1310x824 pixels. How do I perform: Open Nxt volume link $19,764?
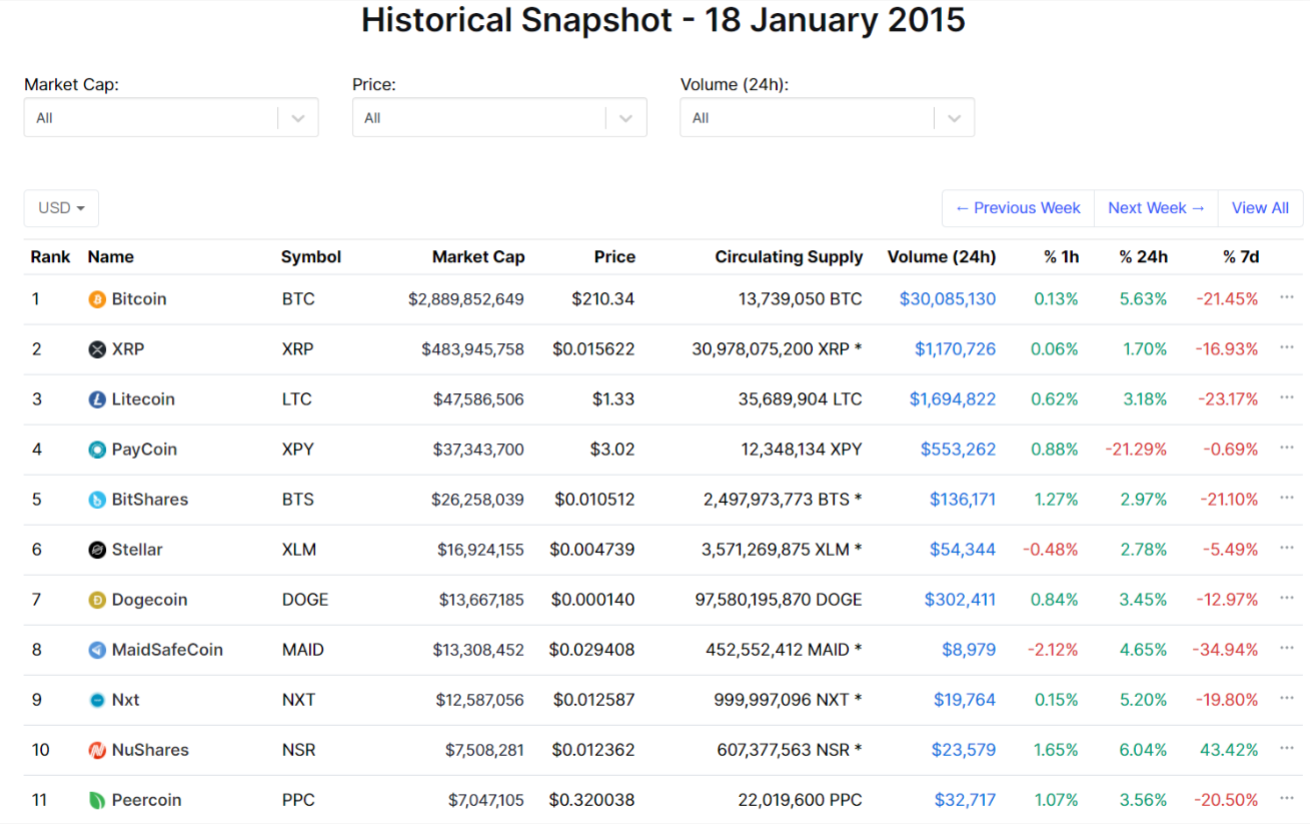[965, 700]
